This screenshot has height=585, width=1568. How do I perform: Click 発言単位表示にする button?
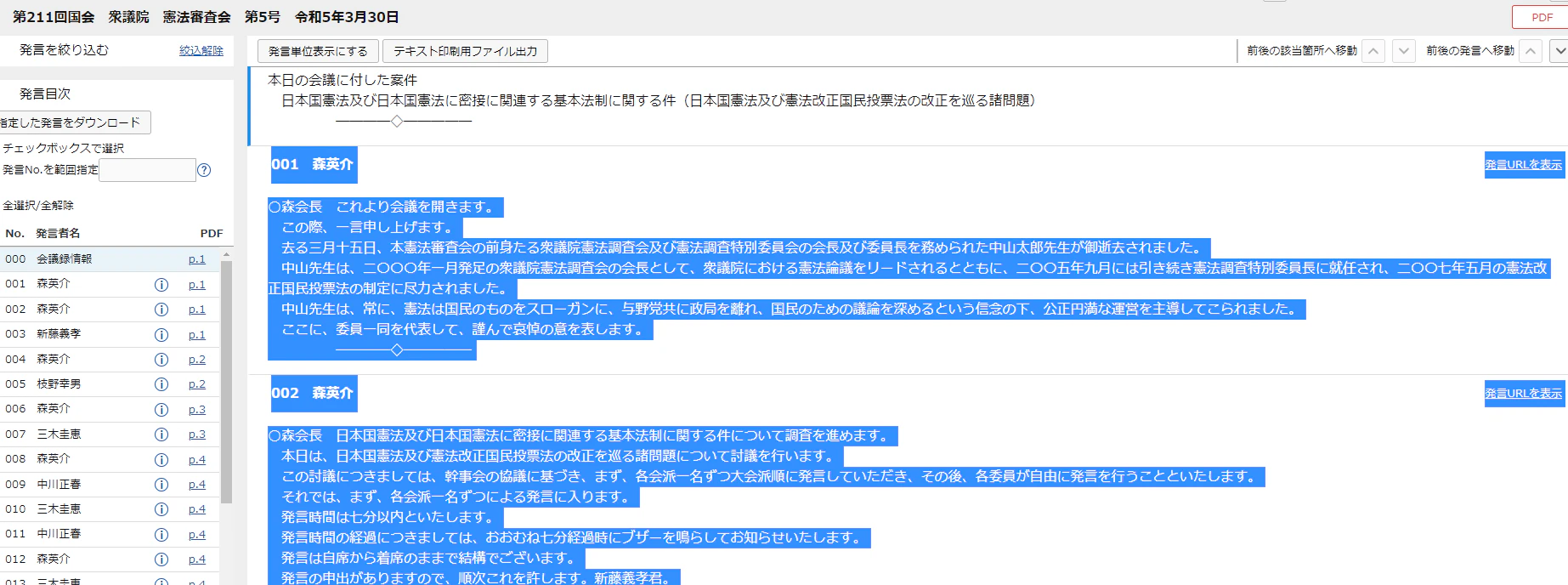(318, 51)
